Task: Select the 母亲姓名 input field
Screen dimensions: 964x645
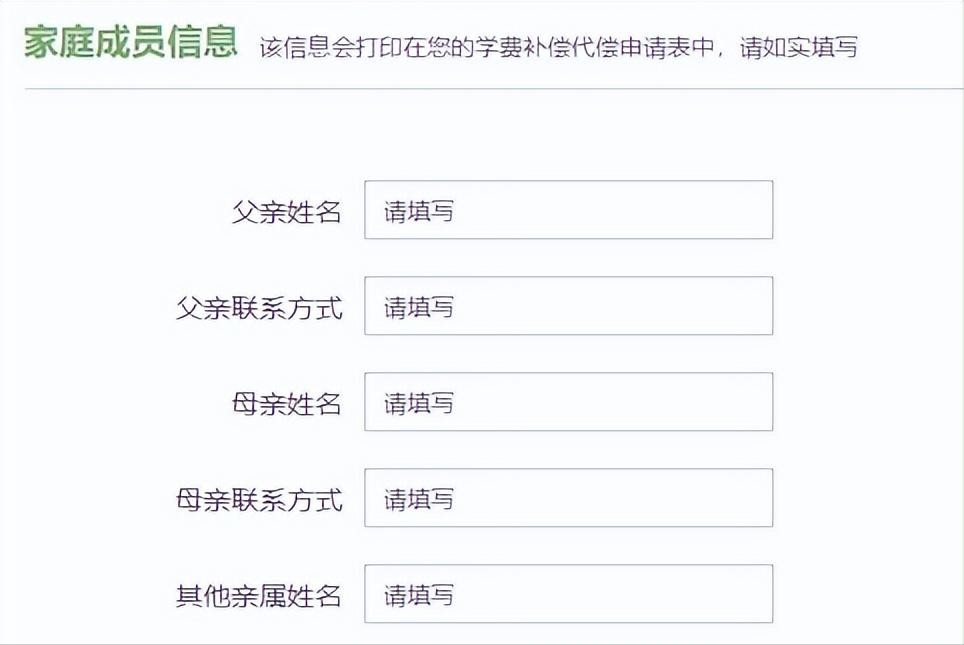Action: 568,402
